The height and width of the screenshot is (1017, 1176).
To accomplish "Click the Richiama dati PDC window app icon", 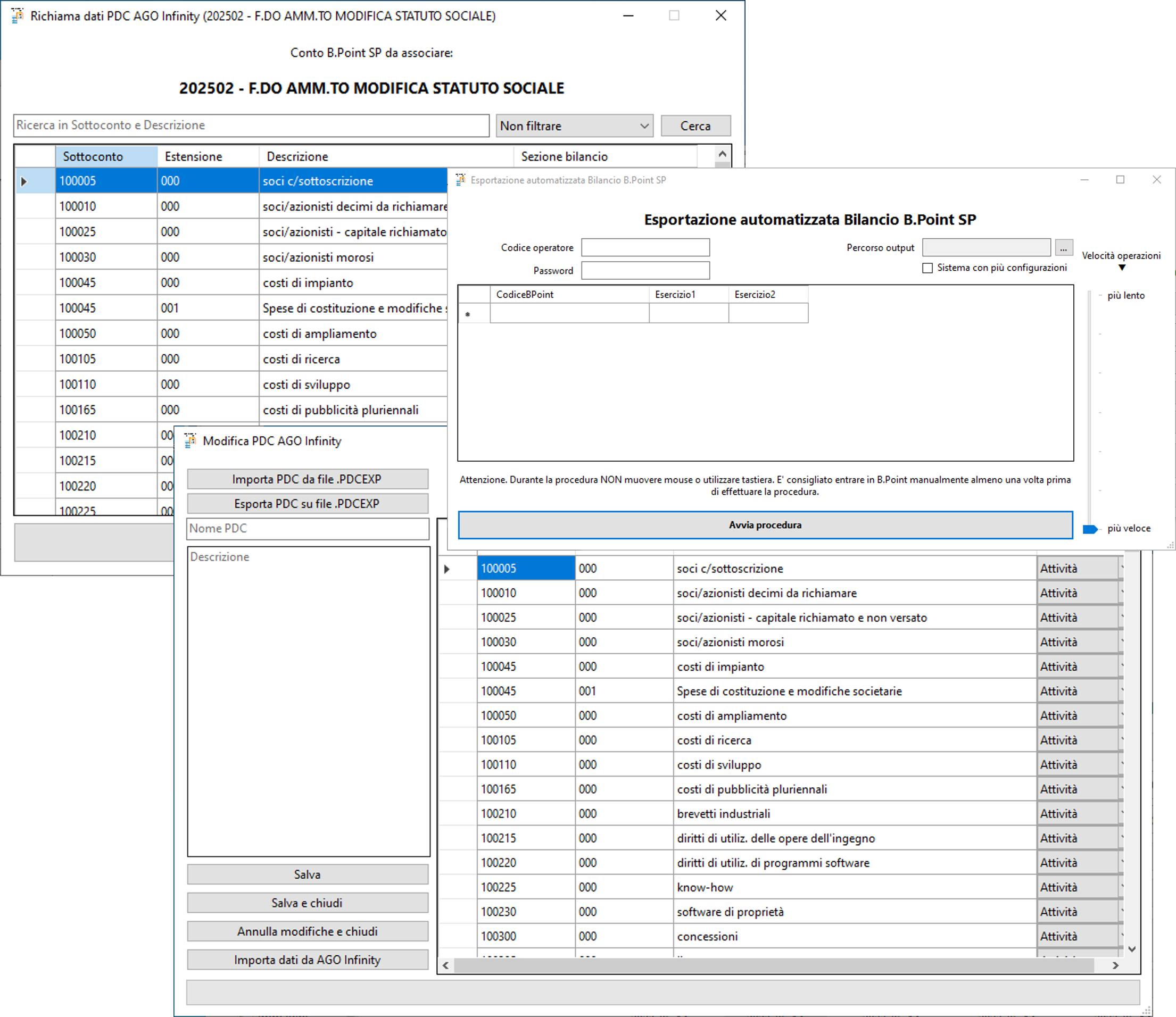I will (17, 15).
